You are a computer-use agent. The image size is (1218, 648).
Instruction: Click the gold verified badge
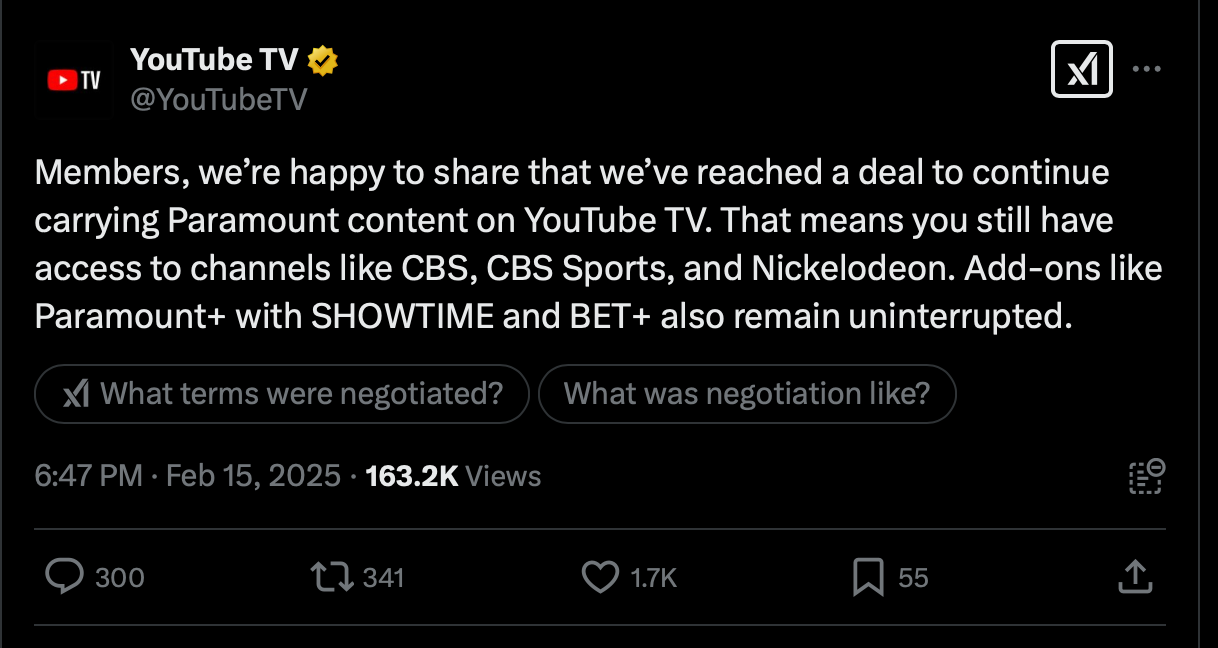click(x=322, y=61)
